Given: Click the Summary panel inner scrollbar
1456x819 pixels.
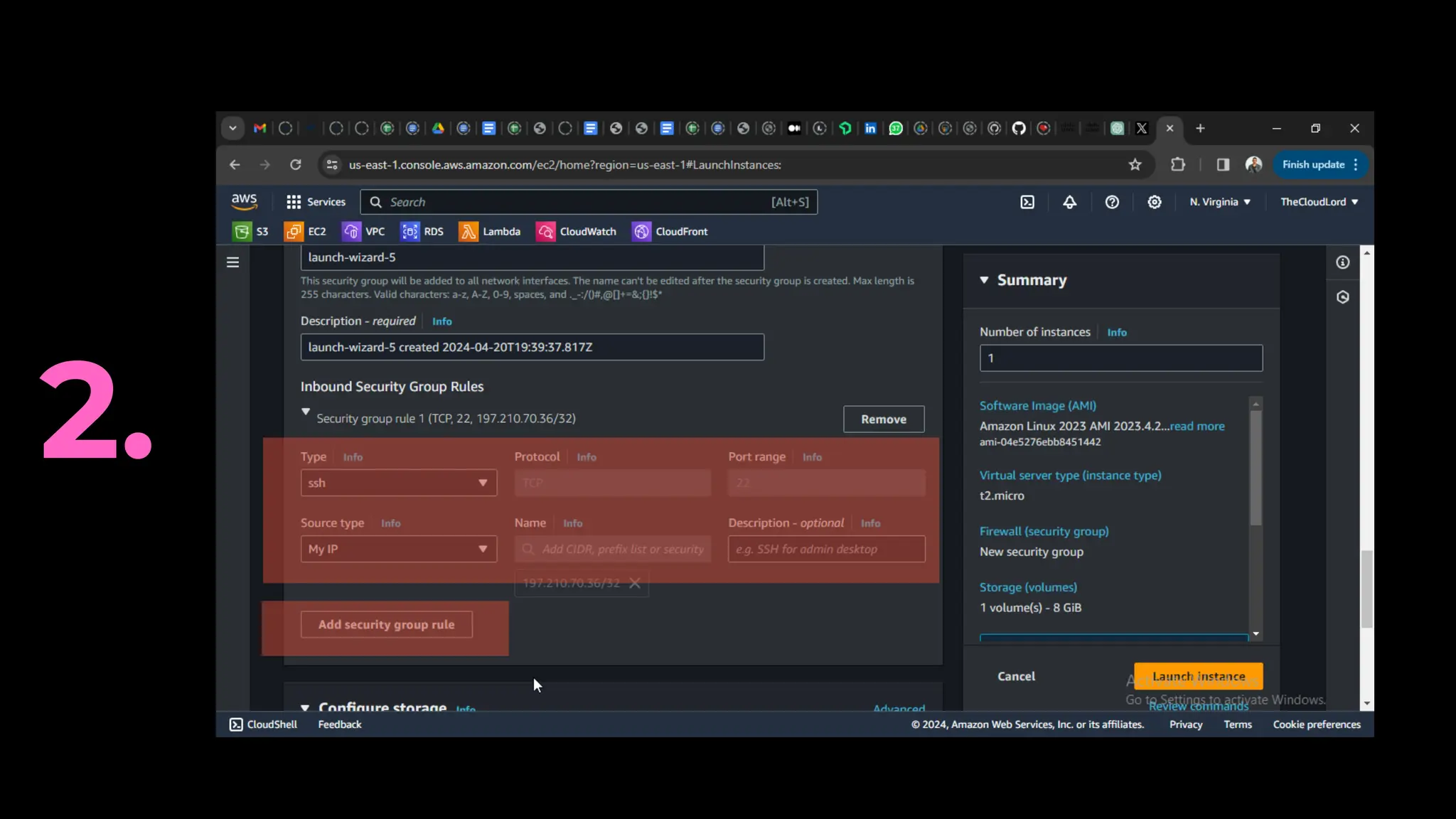Looking at the screenshot, I should (1256, 469).
